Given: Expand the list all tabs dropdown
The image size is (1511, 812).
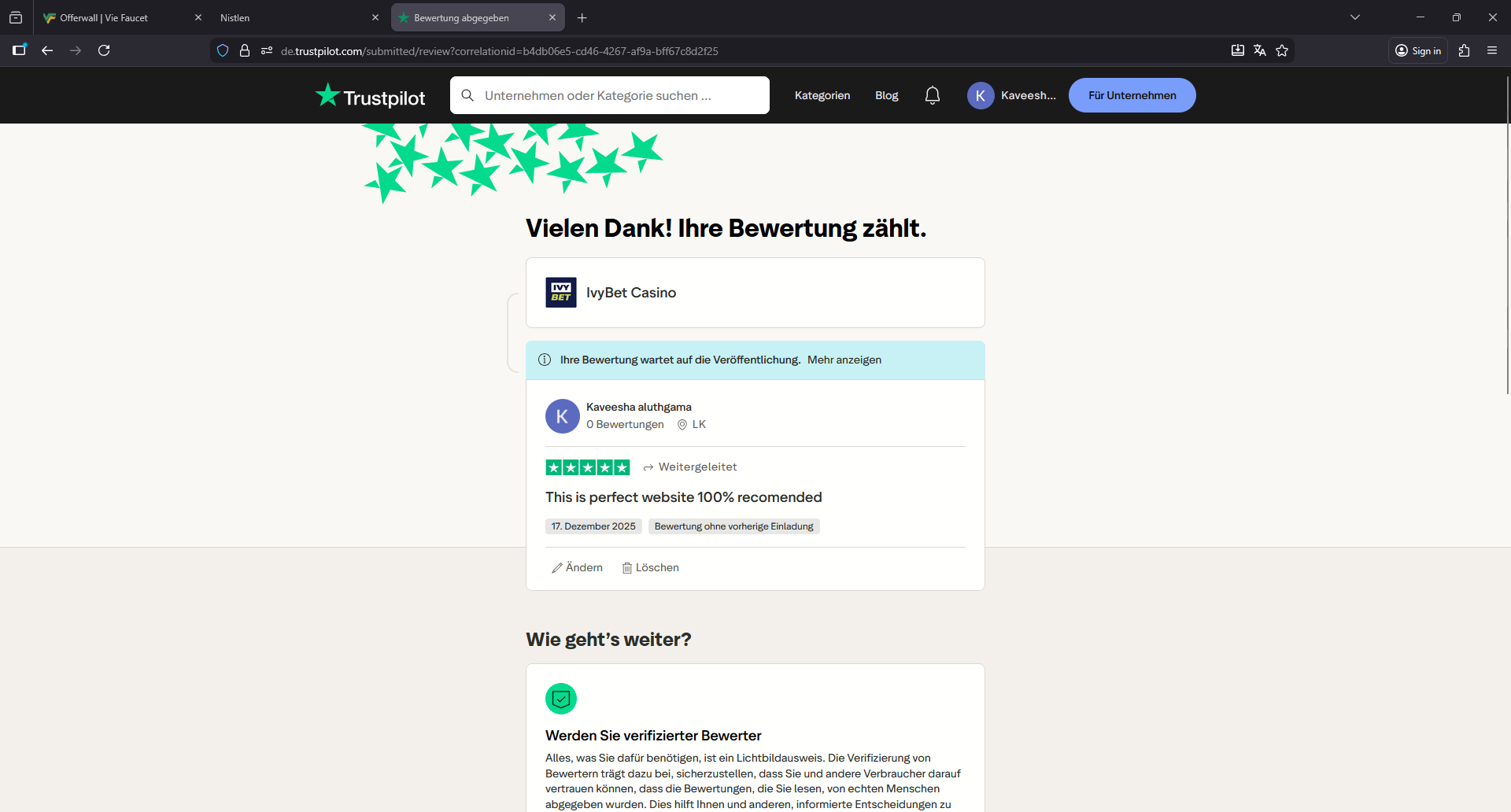Looking at the screenshot, I should [x=1355, y=17].
